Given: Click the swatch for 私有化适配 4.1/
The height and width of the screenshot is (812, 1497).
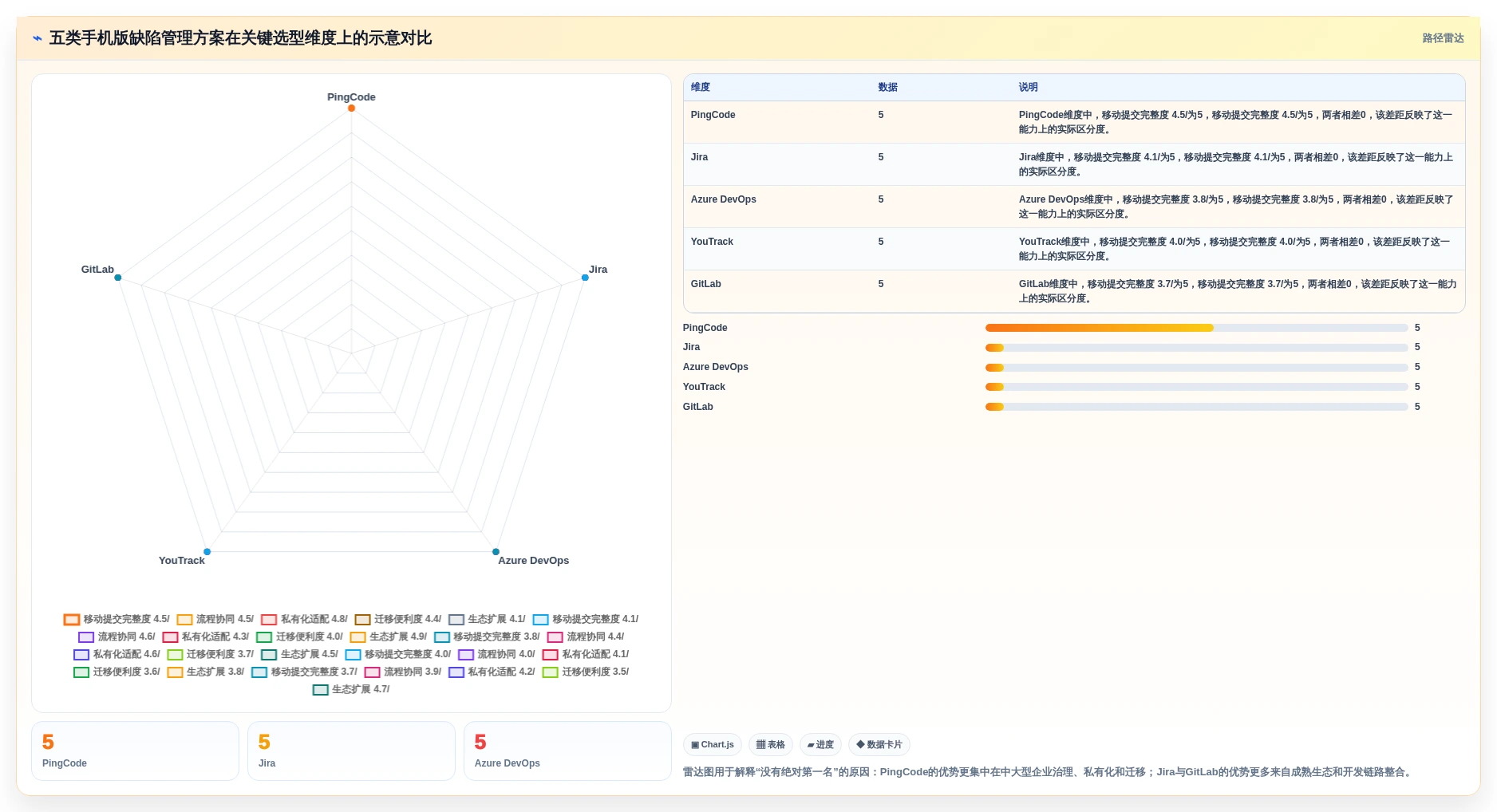Looking at the screenshot, I should 551,655.
